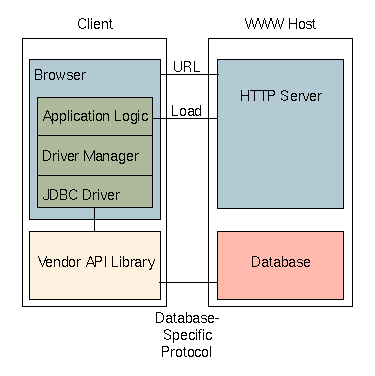Click the Vendor API Library label text

96,262
